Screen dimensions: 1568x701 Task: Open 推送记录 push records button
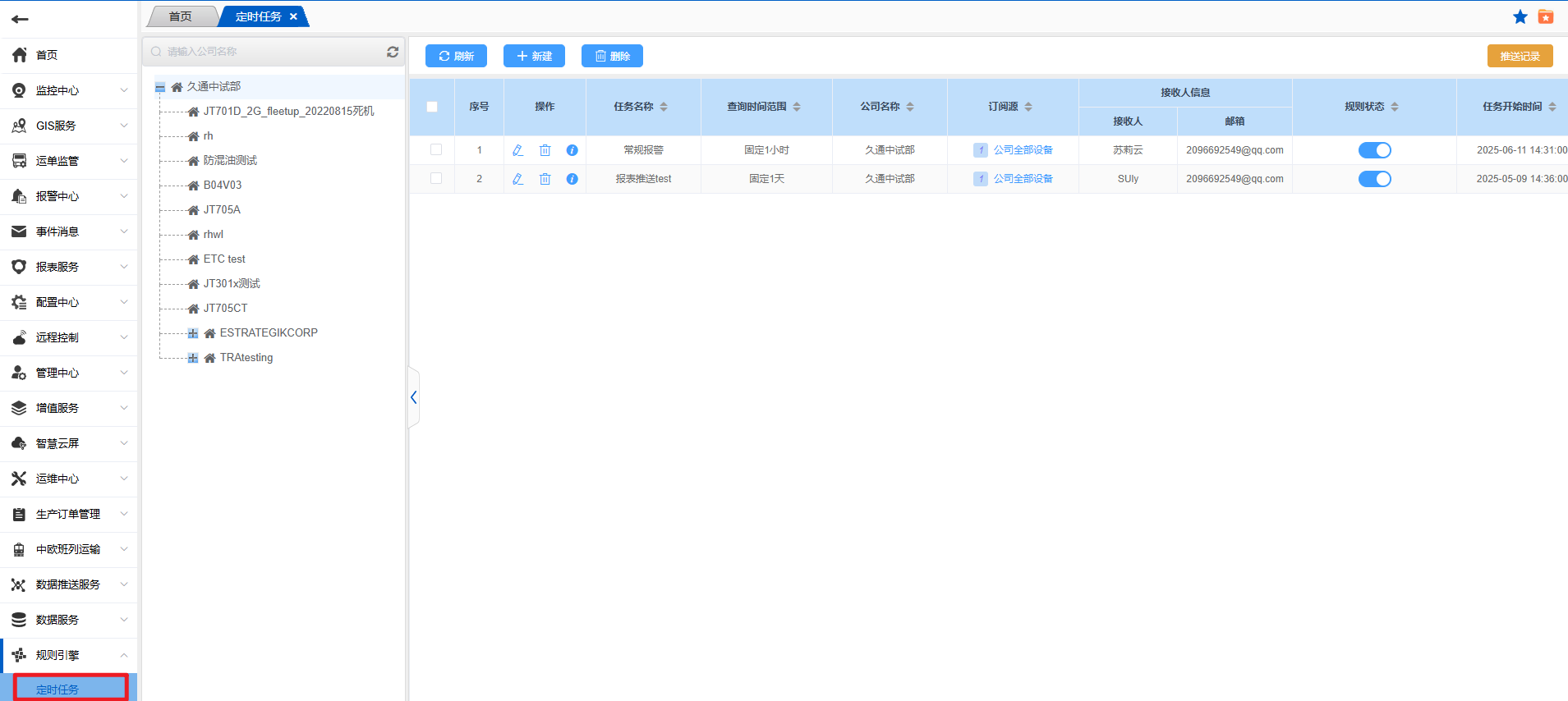point(1520,56)
